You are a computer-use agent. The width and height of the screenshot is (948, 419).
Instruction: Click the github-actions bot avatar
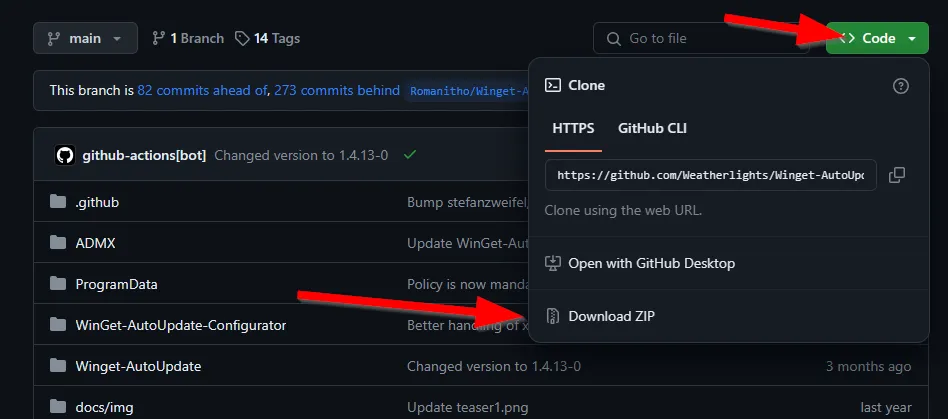pyautogui.click(x=65, y=155)
